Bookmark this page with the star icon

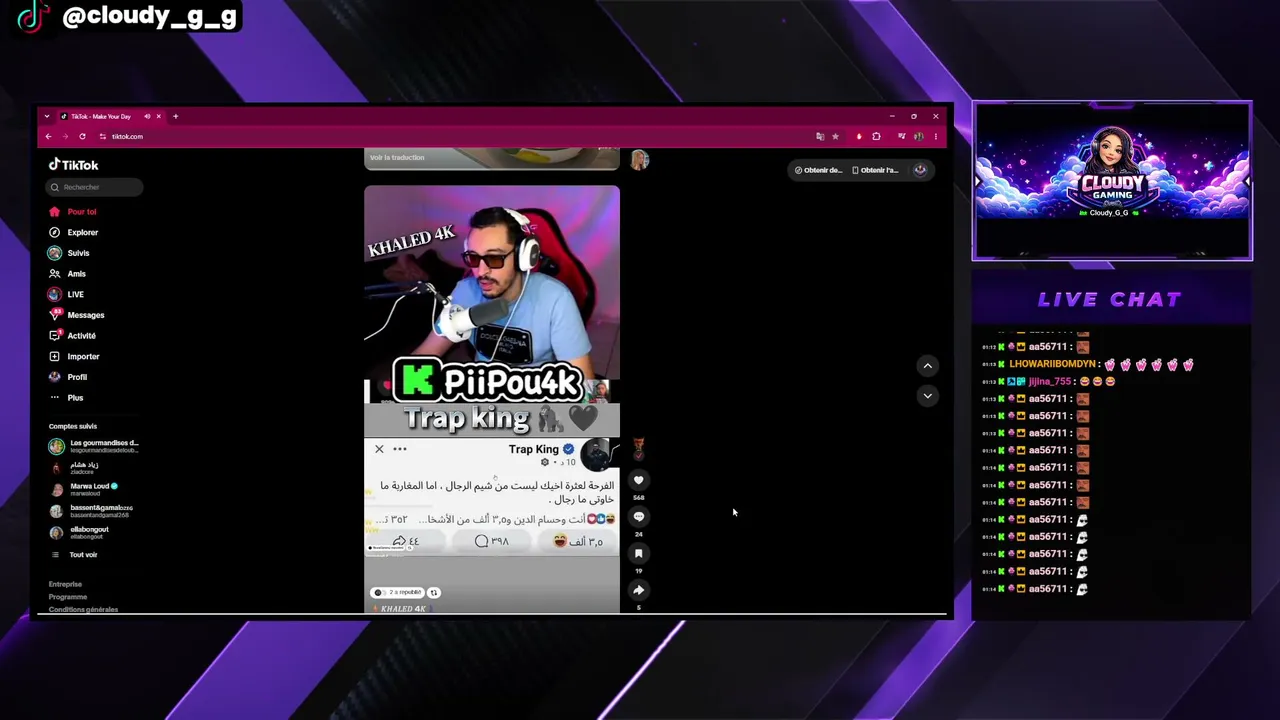point(835,137)
